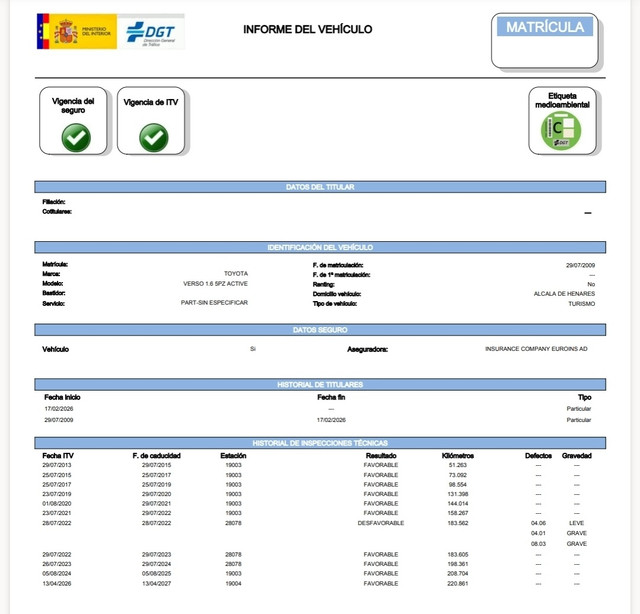Select the kilometers value 220.861

tap(458, 584)
